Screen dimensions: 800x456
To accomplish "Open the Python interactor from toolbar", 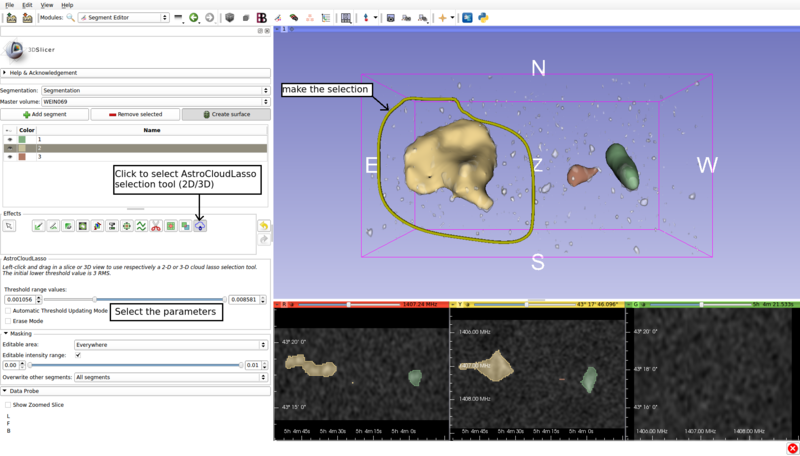I will [x=483, y=18].
